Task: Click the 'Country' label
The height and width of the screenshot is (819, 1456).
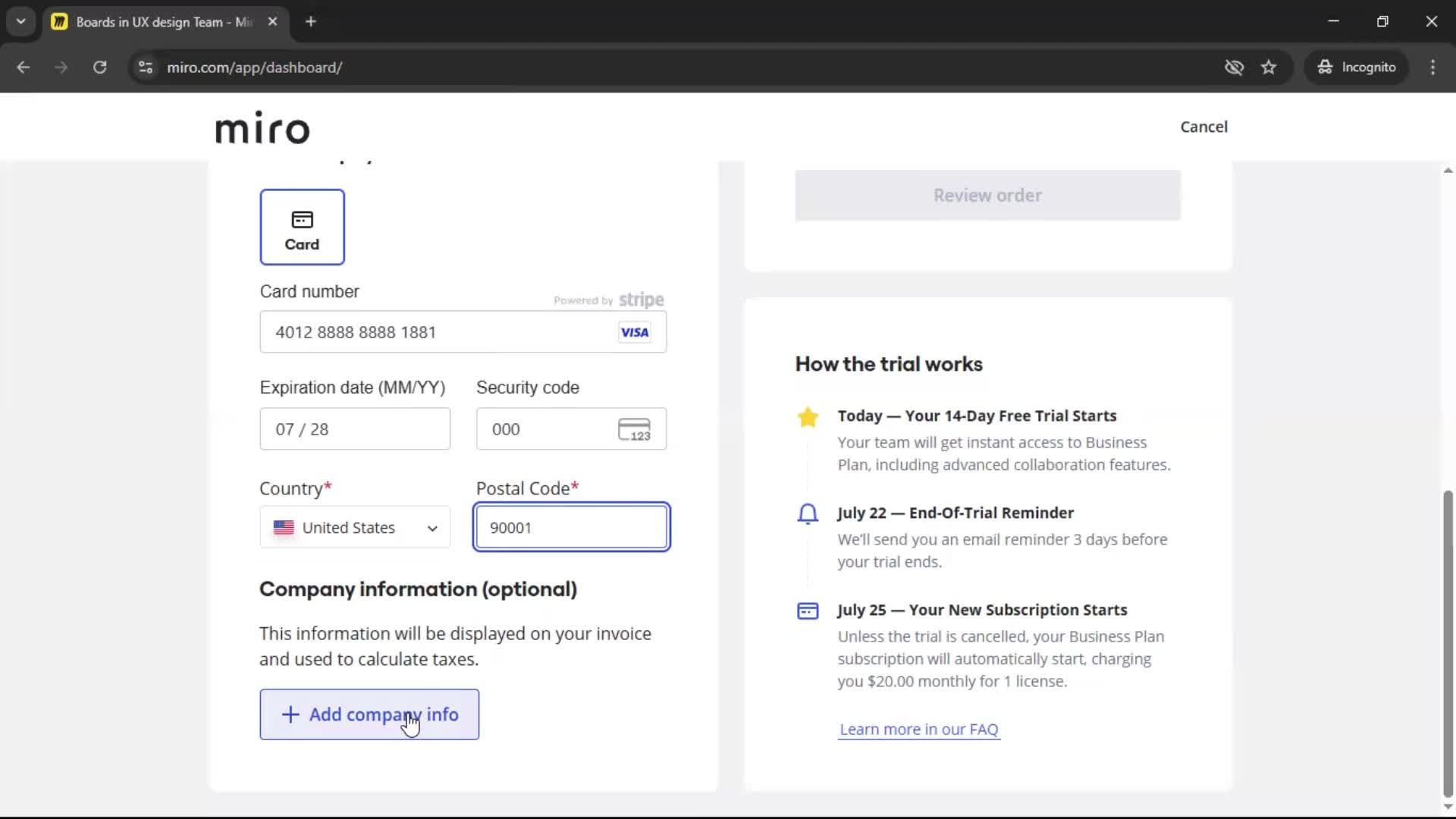Action: click(x=296, y=489)
